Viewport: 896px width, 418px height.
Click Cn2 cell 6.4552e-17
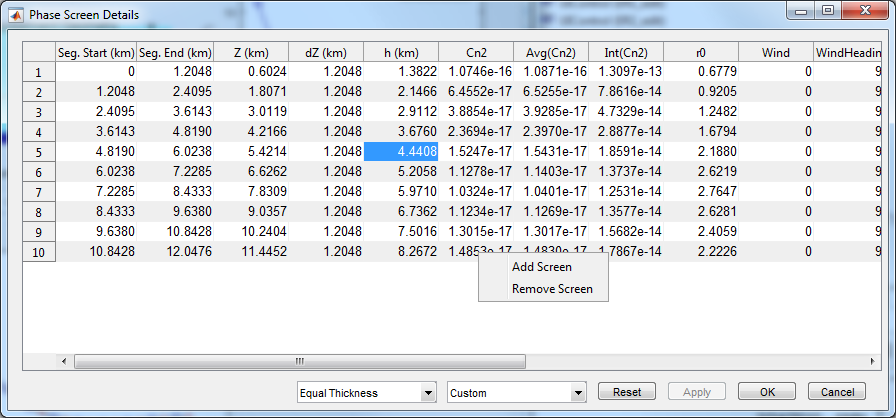[x=476, y=91]
